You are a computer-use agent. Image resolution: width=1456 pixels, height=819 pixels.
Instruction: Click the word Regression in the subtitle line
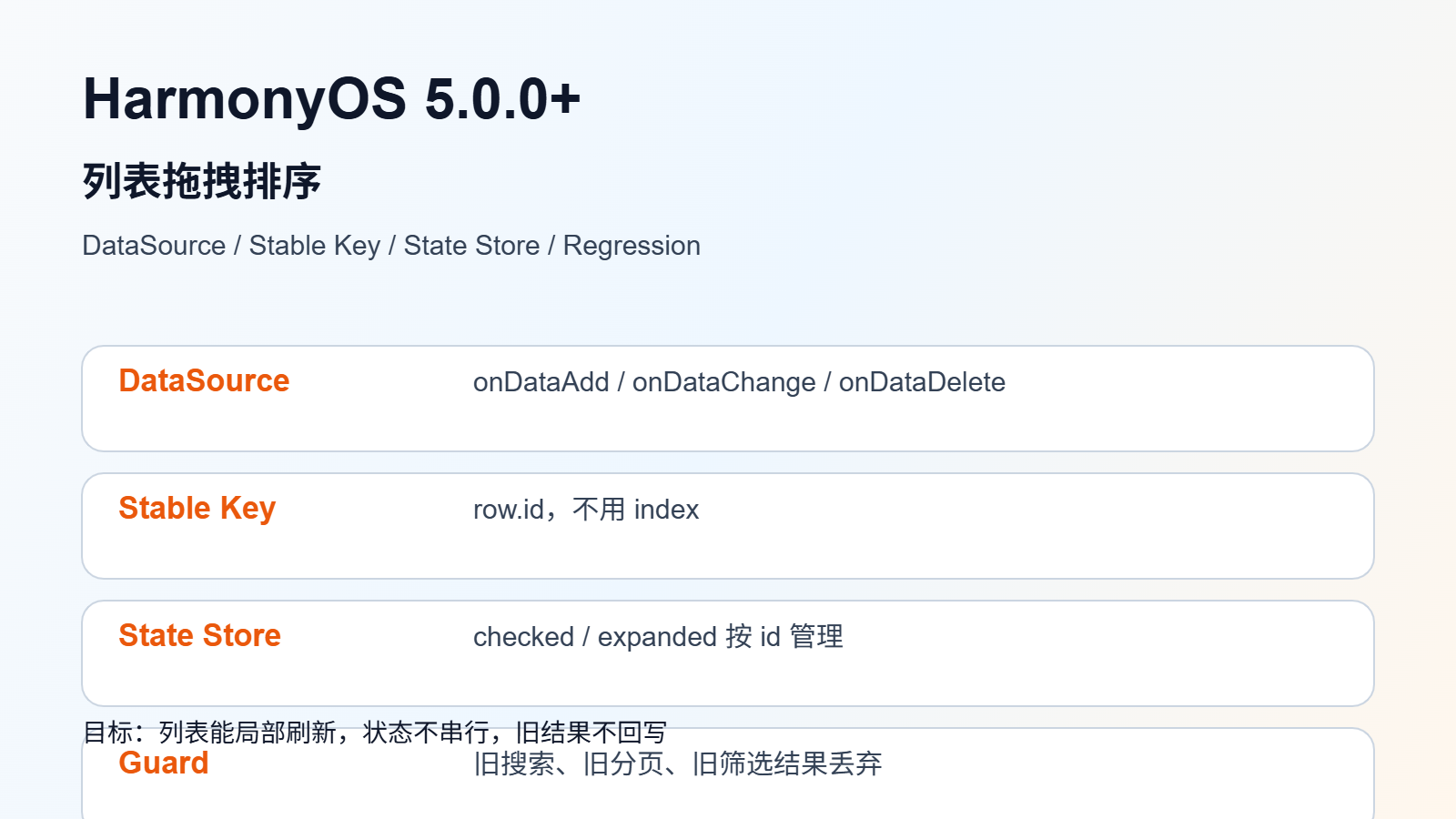click(632, 246)
